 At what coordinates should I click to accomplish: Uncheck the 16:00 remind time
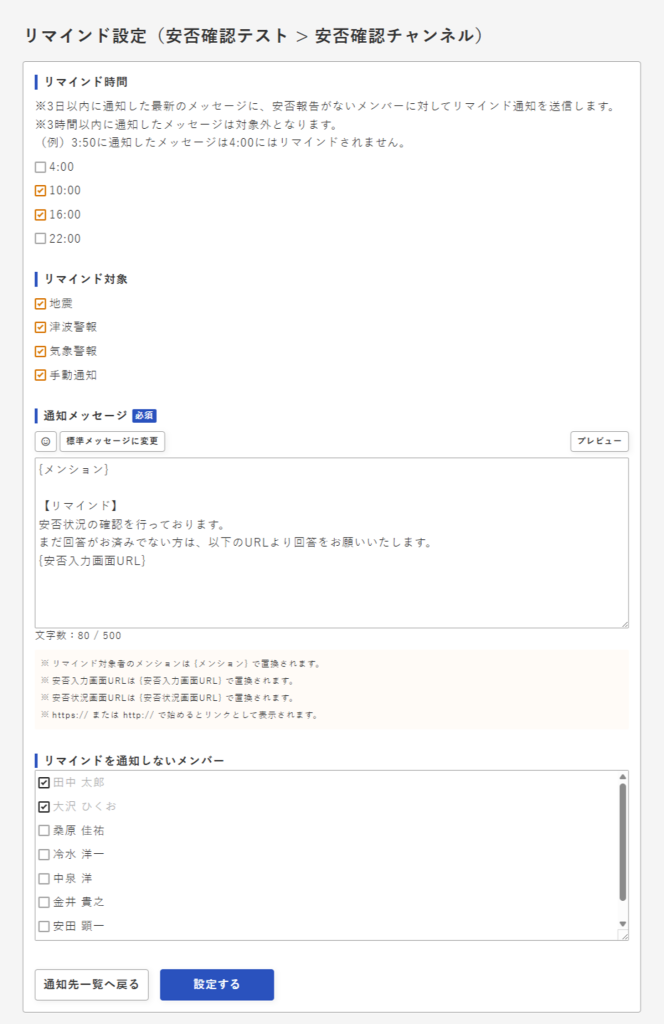[40, 215]
